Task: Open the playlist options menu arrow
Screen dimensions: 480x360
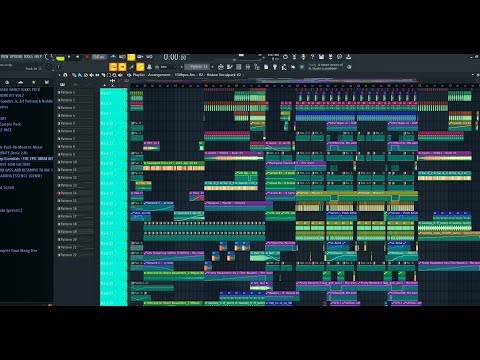Action: 60,75
